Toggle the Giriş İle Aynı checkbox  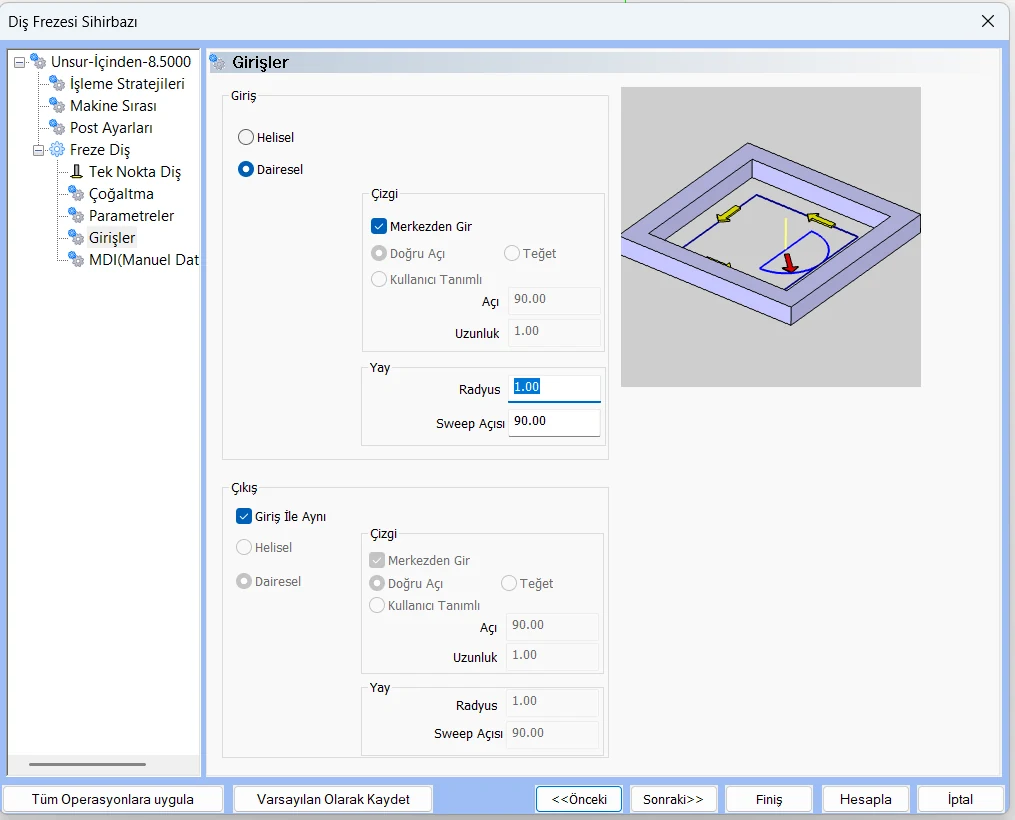click(x=244, y=516)
